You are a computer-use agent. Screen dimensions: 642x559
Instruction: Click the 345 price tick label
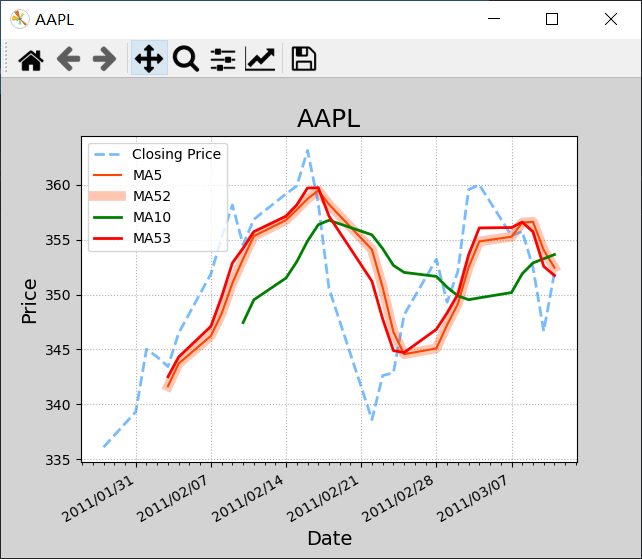click(x=58, y=350)
